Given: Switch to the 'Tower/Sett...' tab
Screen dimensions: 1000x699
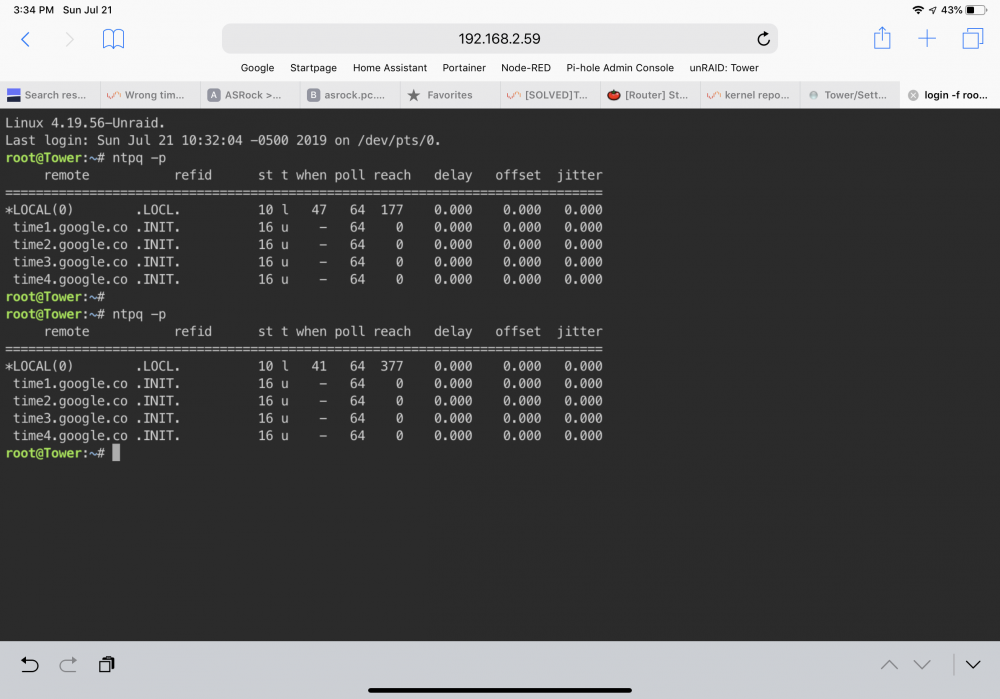Looking at the screenshot, I should pyautogui.click(x=849, y=95).
